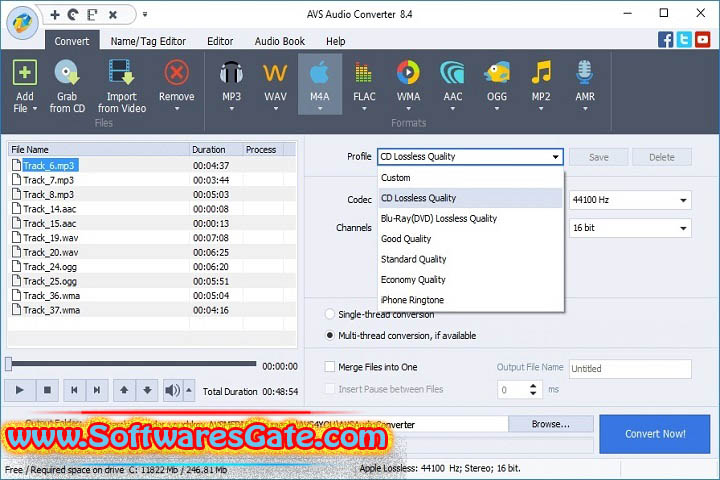Image resolution: width=720 pixels, height=480 pixels.
Task: Choose iPhone Ringtone profile
Action: [x=471, y=300]
